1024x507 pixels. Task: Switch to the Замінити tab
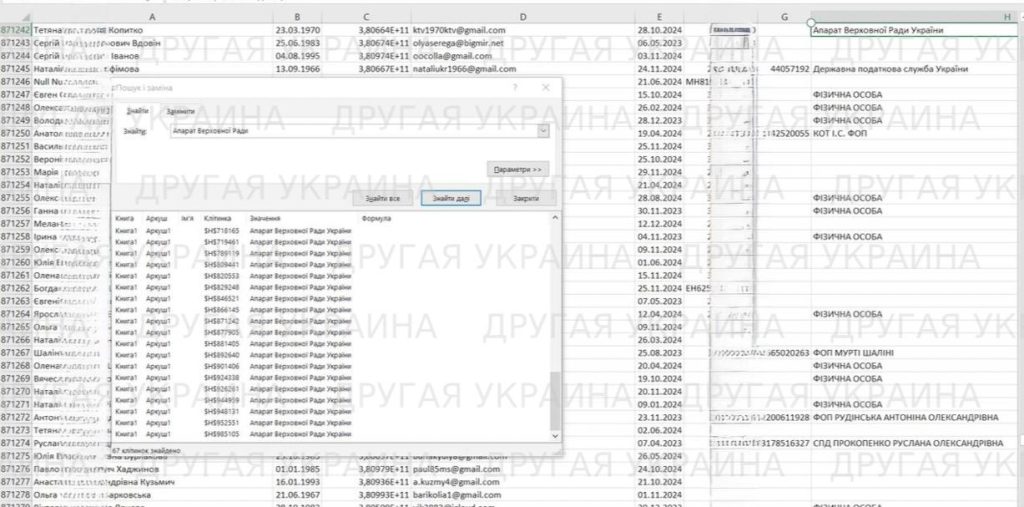181,111
